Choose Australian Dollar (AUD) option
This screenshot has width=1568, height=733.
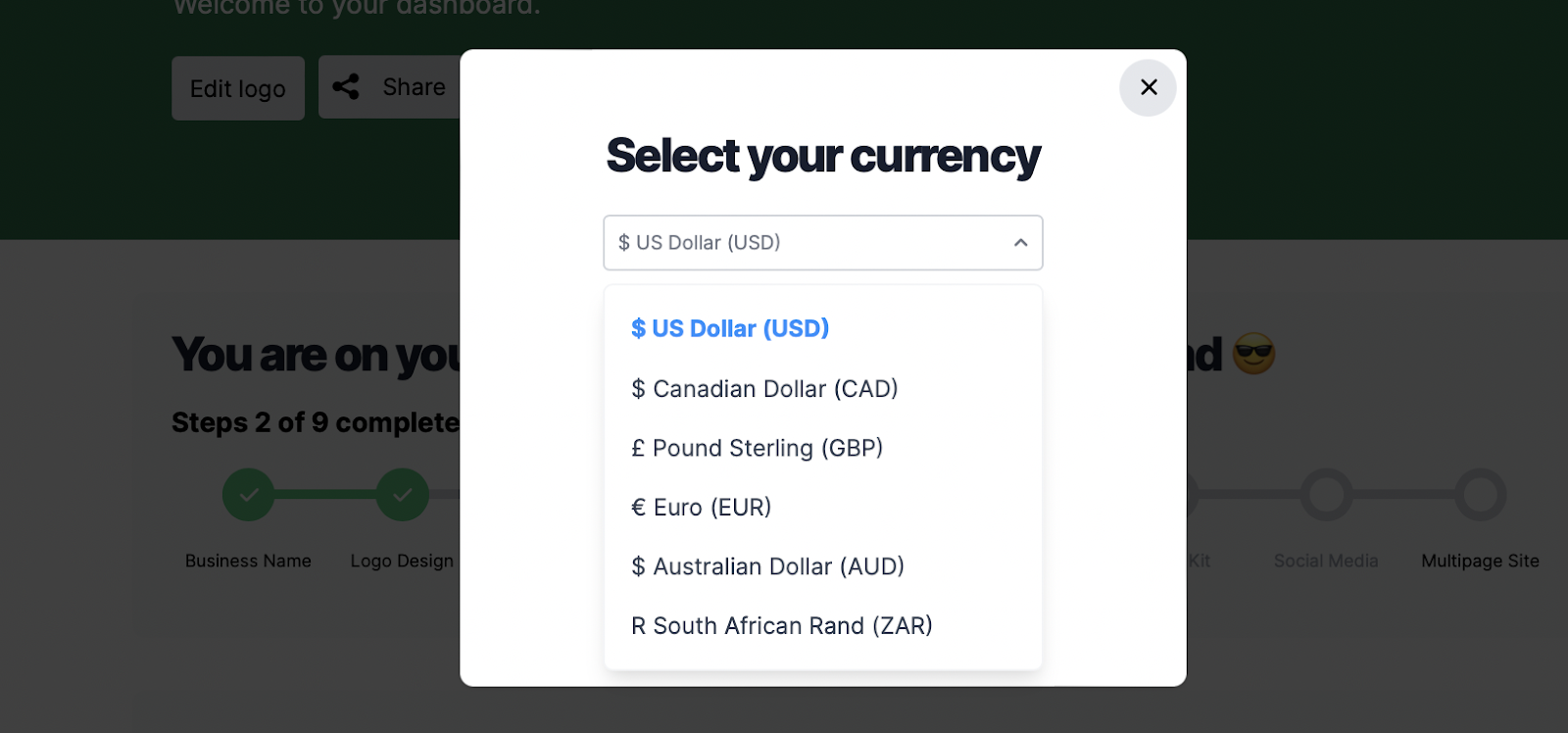(x=767, y=566)
